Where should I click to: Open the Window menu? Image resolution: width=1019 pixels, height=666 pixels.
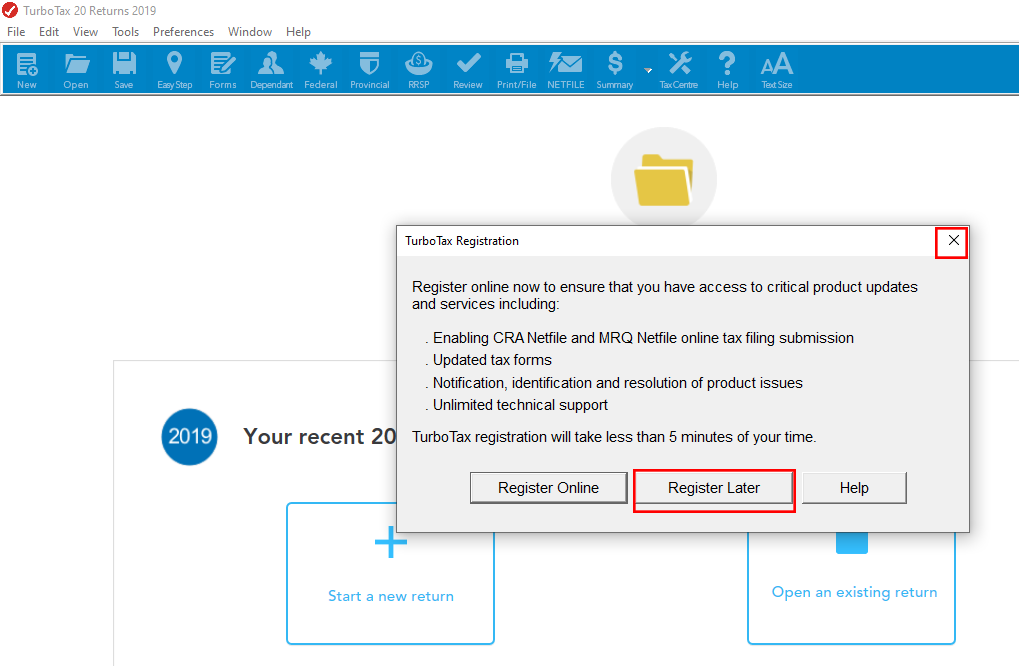click(x=250, y=32)
